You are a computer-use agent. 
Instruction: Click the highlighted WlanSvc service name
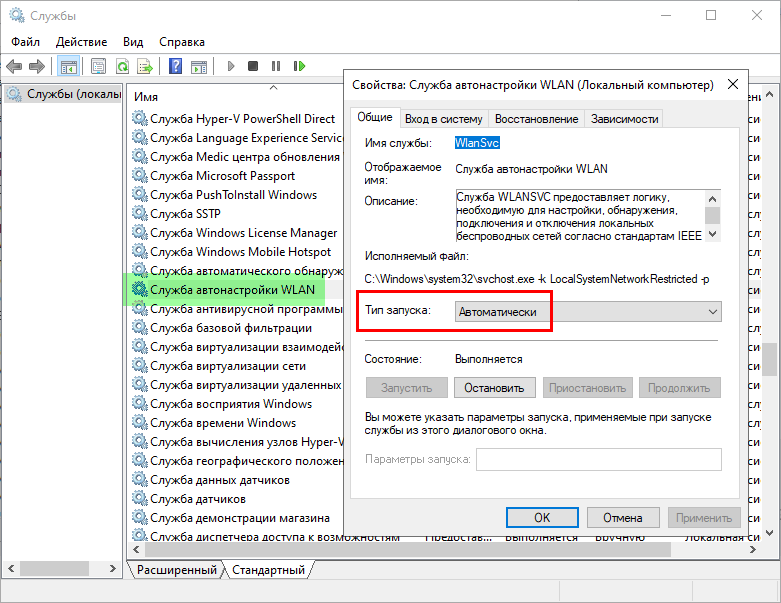[477, 143]
